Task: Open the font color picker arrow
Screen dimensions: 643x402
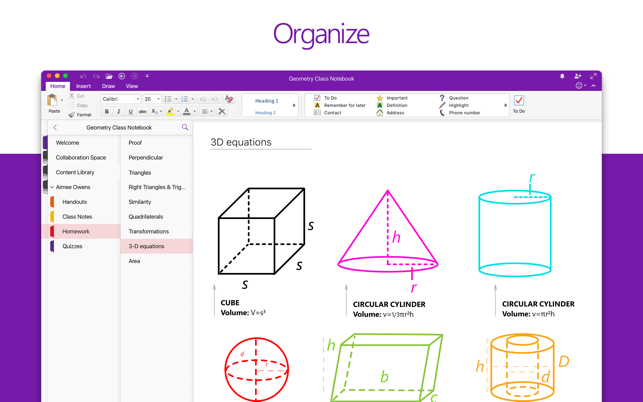Action: coord(194,112)
